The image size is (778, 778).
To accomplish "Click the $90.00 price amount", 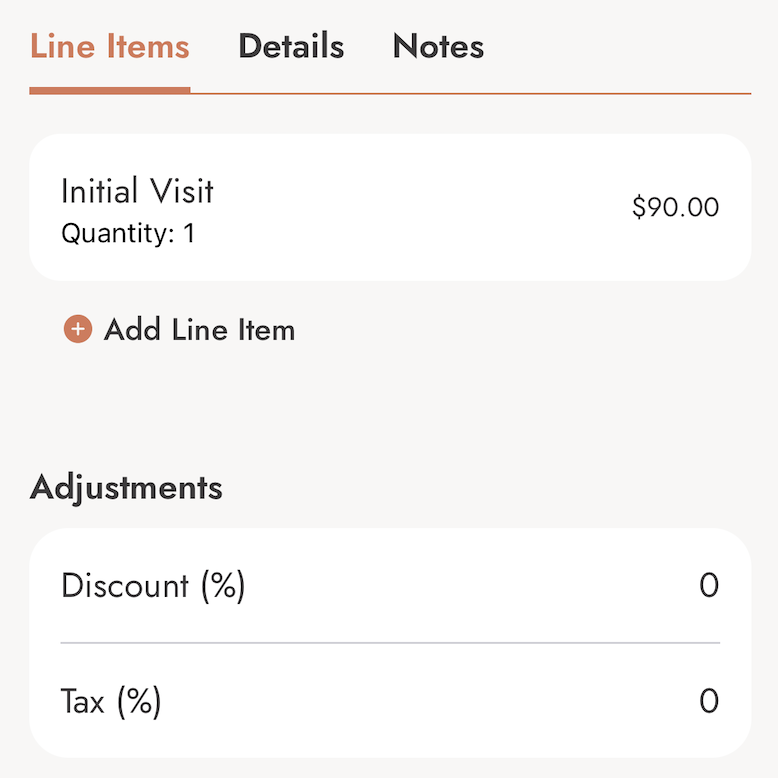I will 675,208.
